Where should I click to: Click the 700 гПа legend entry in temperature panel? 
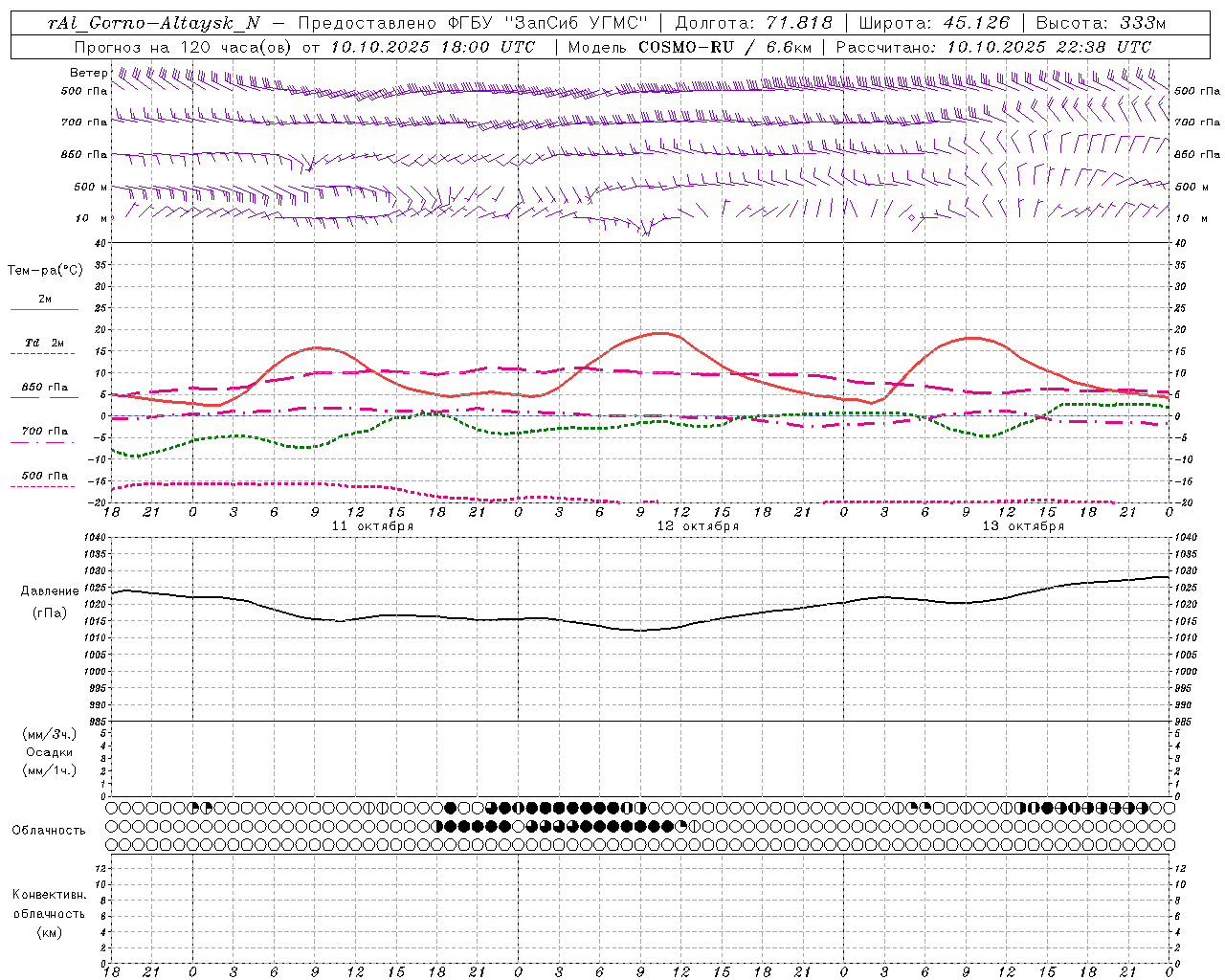45,431
